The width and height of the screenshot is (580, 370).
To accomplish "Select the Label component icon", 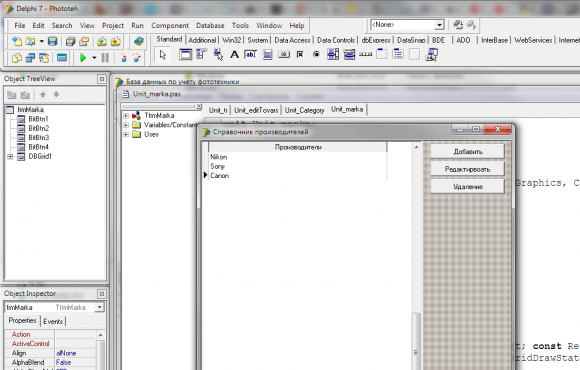I will pos(234,55).
